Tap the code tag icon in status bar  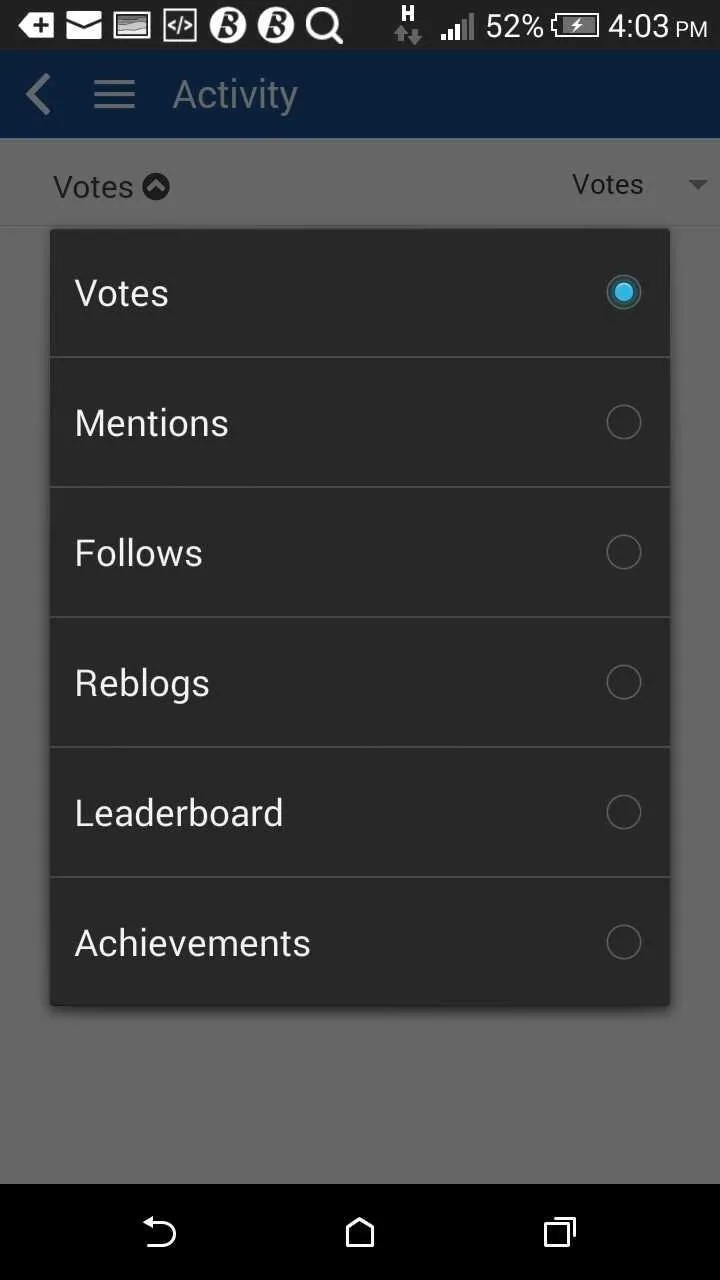(x=180, y=26)
